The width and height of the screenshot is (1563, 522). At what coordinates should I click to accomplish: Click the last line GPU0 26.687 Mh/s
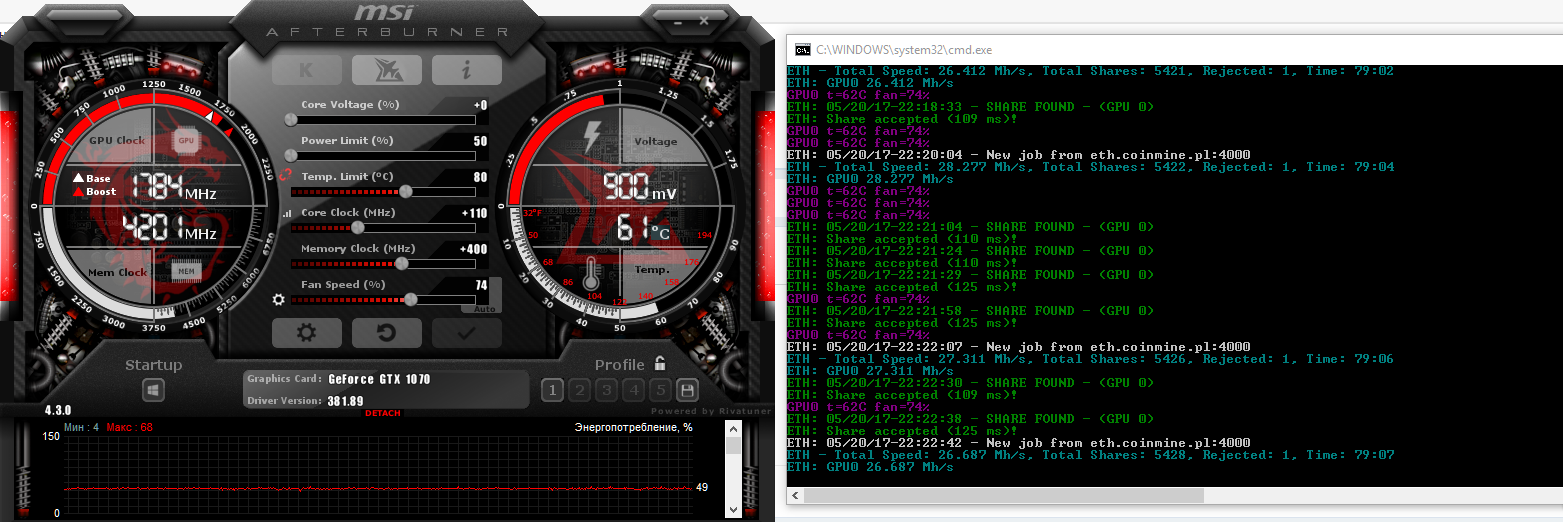(870, 467)
